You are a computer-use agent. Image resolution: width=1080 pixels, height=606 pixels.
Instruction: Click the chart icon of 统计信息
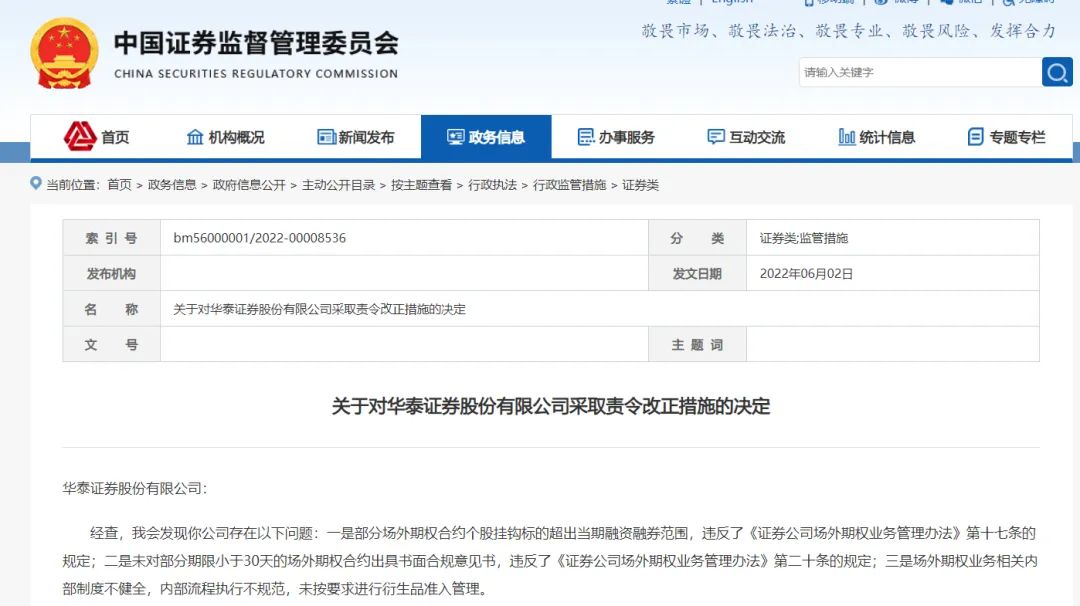click(847, 137)
